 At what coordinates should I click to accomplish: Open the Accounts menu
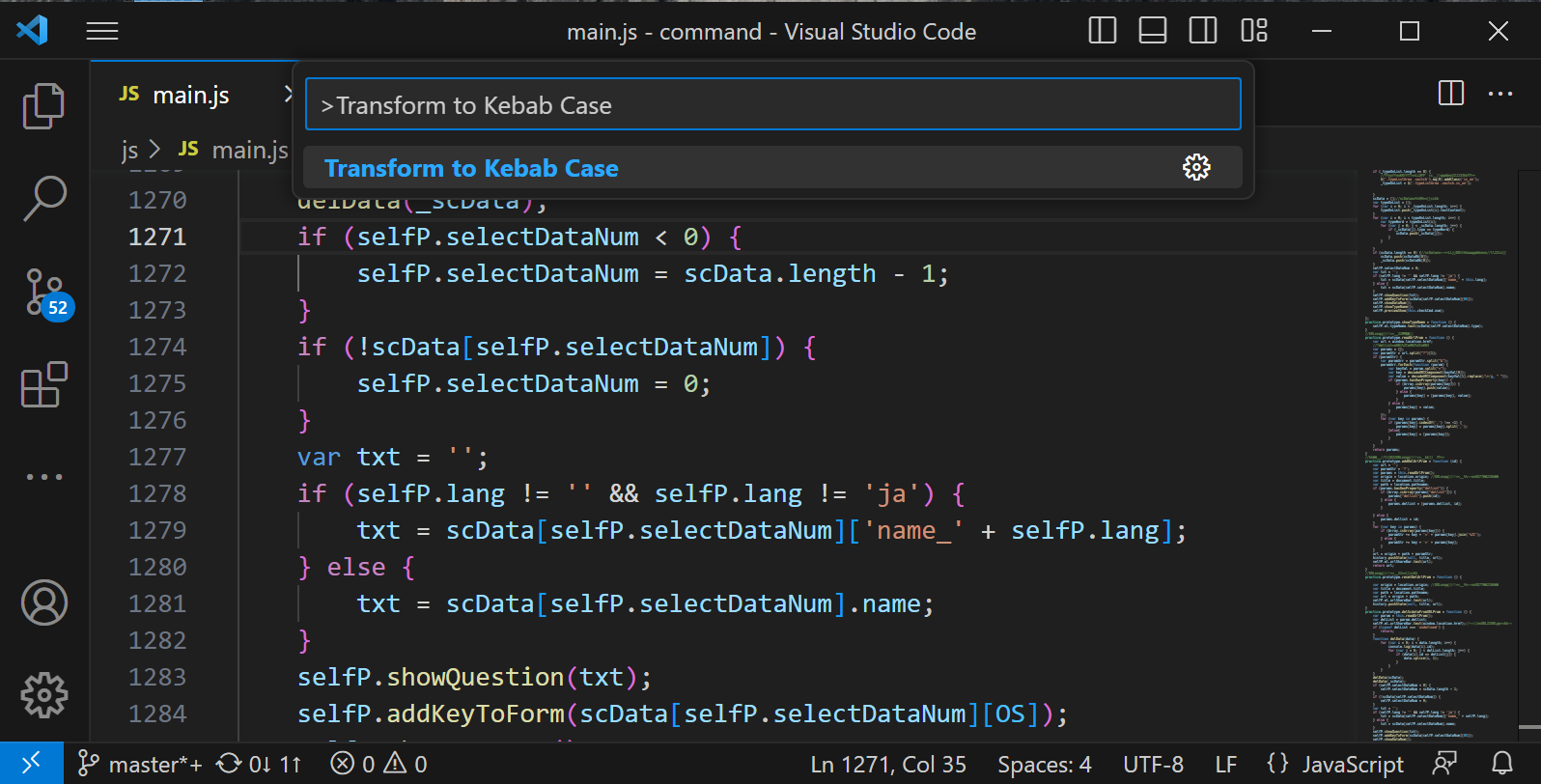tap(43, 603)
